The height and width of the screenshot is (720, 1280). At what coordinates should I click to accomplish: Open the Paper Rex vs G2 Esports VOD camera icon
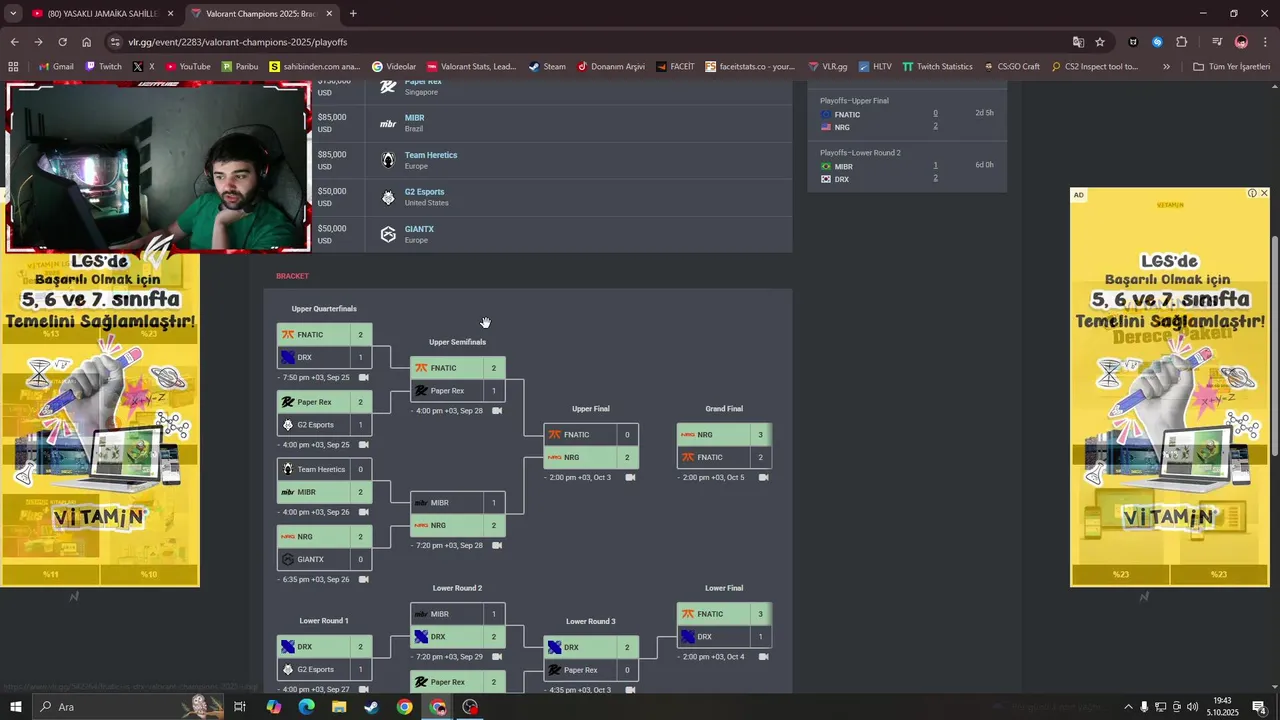click(x=364, y=445)
